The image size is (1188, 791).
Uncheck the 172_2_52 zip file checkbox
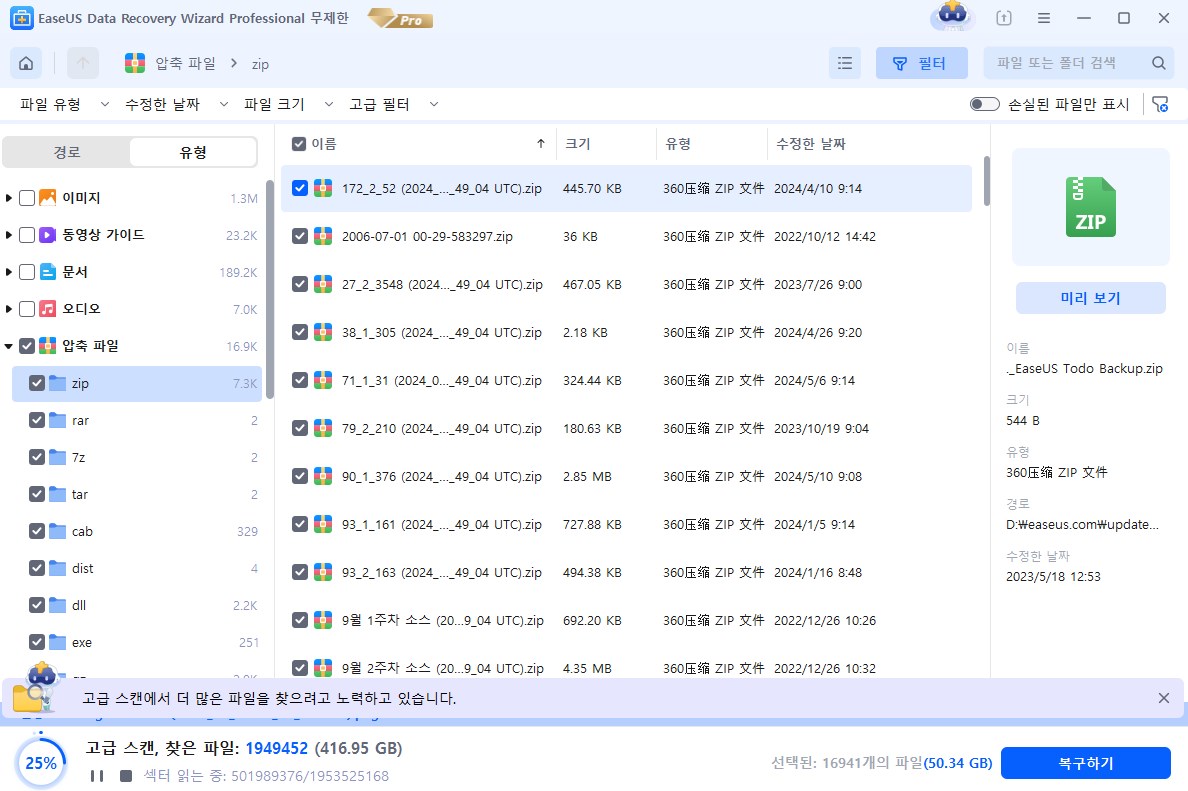300,189
